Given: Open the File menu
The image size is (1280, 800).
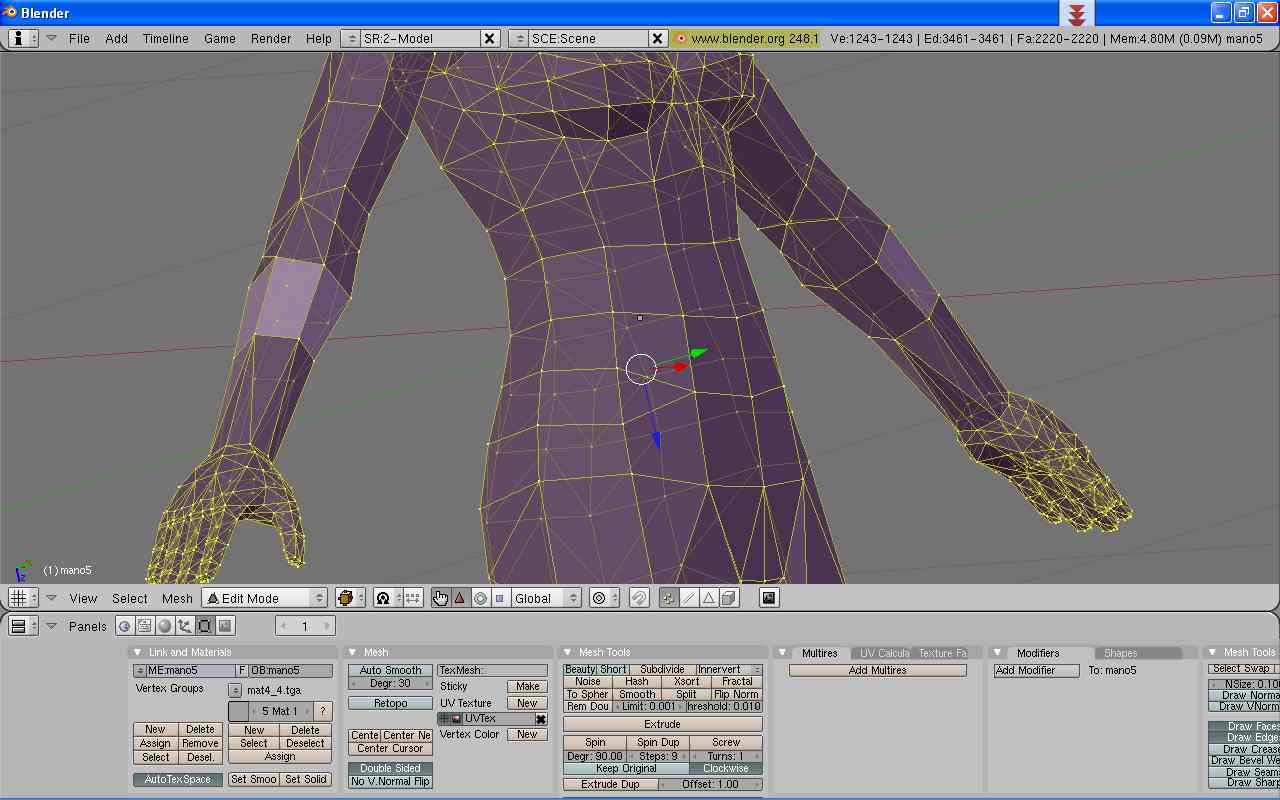Looking at the screenshot, I should point(79,38).
